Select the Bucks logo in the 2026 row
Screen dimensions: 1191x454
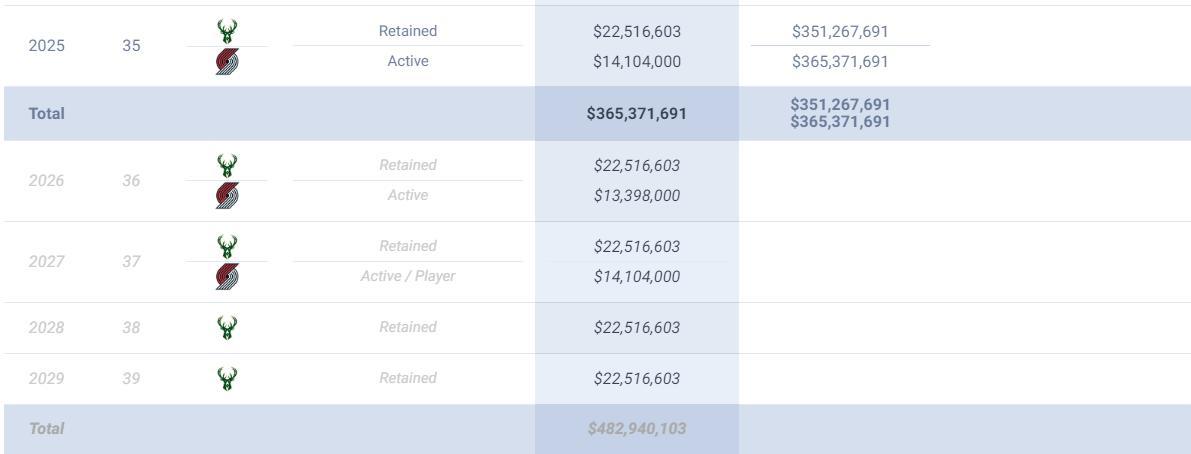[x=227, y=165]
